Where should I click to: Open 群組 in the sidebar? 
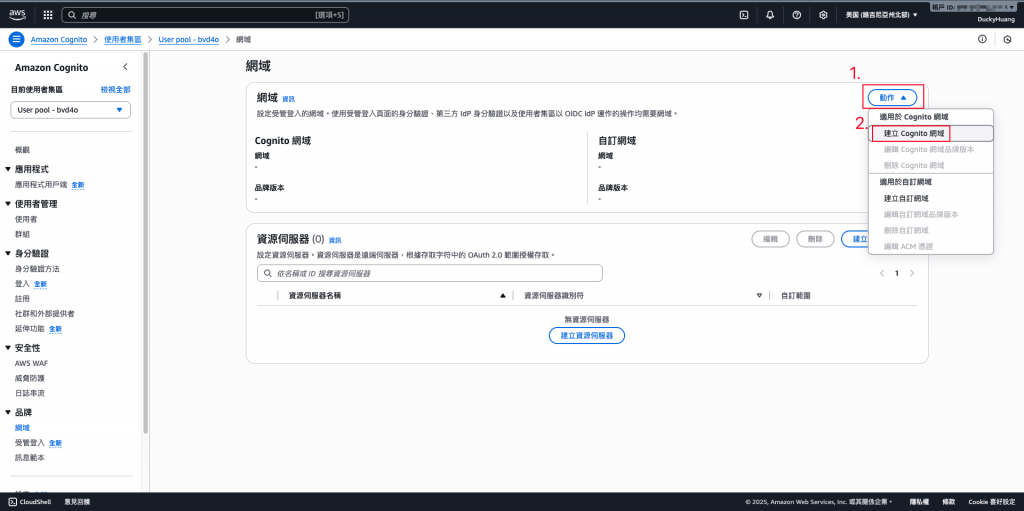coord(22,234)
